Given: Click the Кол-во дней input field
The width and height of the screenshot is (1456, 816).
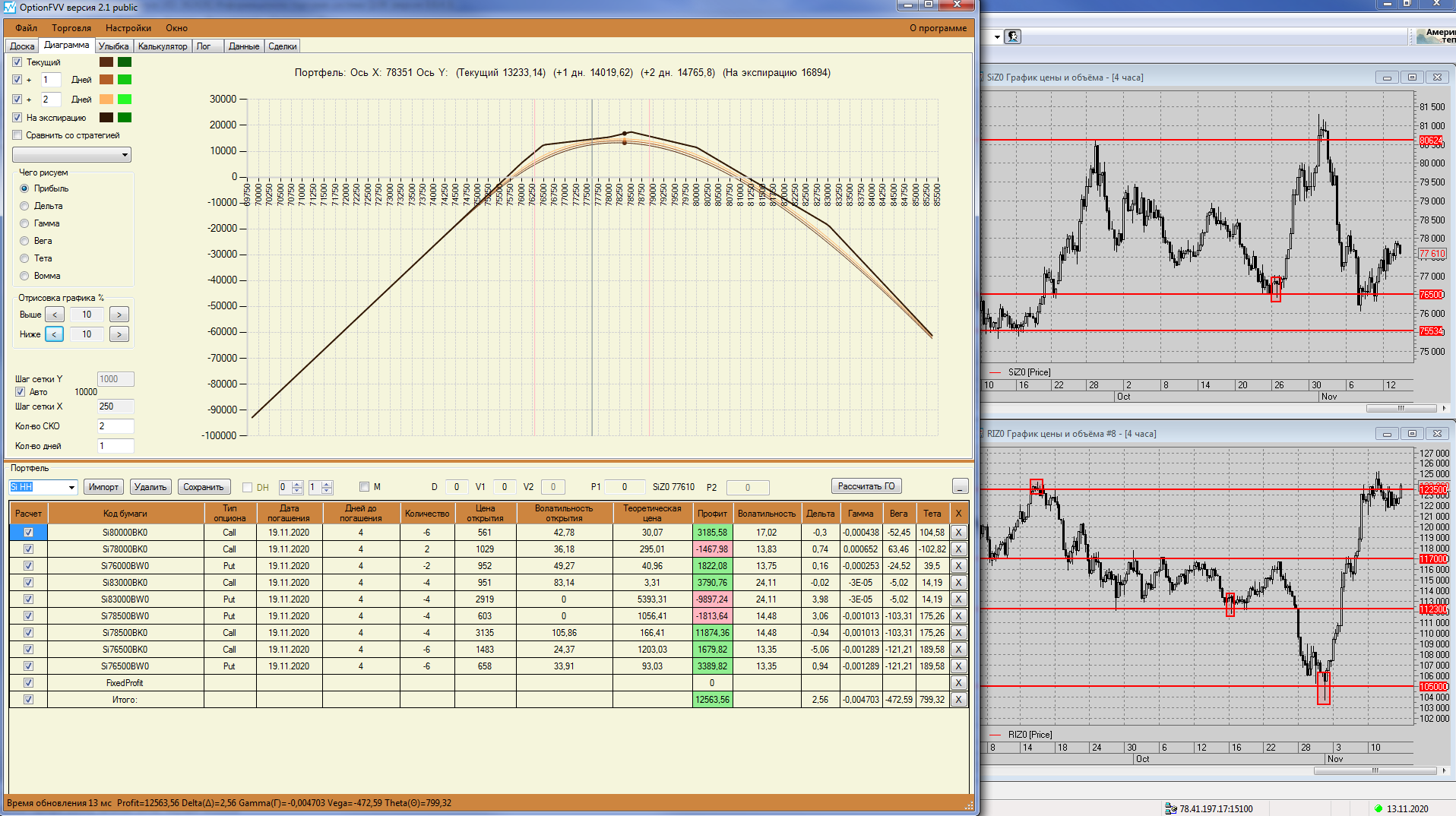Looking at the screenshot, I should (116, 446).
